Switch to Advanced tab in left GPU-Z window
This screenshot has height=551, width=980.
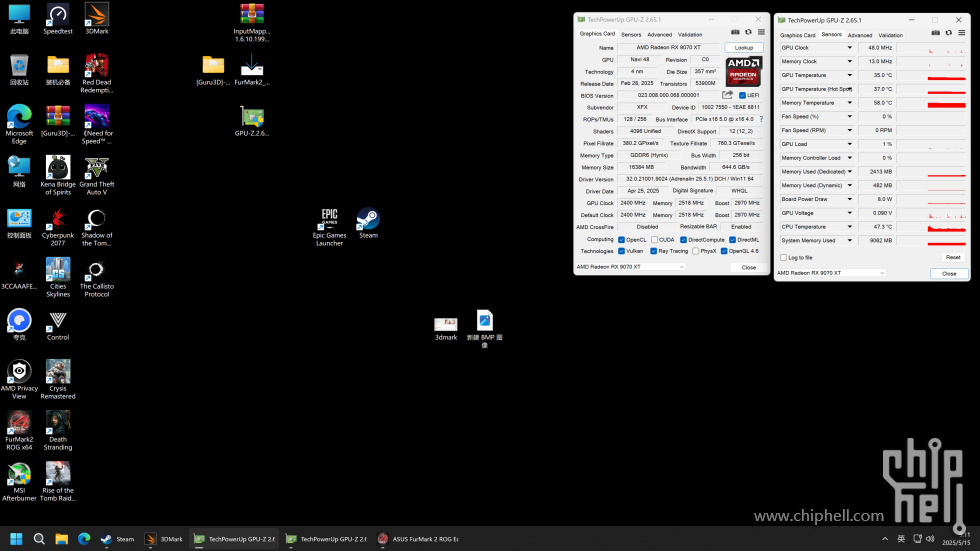[x=659, y=34]
